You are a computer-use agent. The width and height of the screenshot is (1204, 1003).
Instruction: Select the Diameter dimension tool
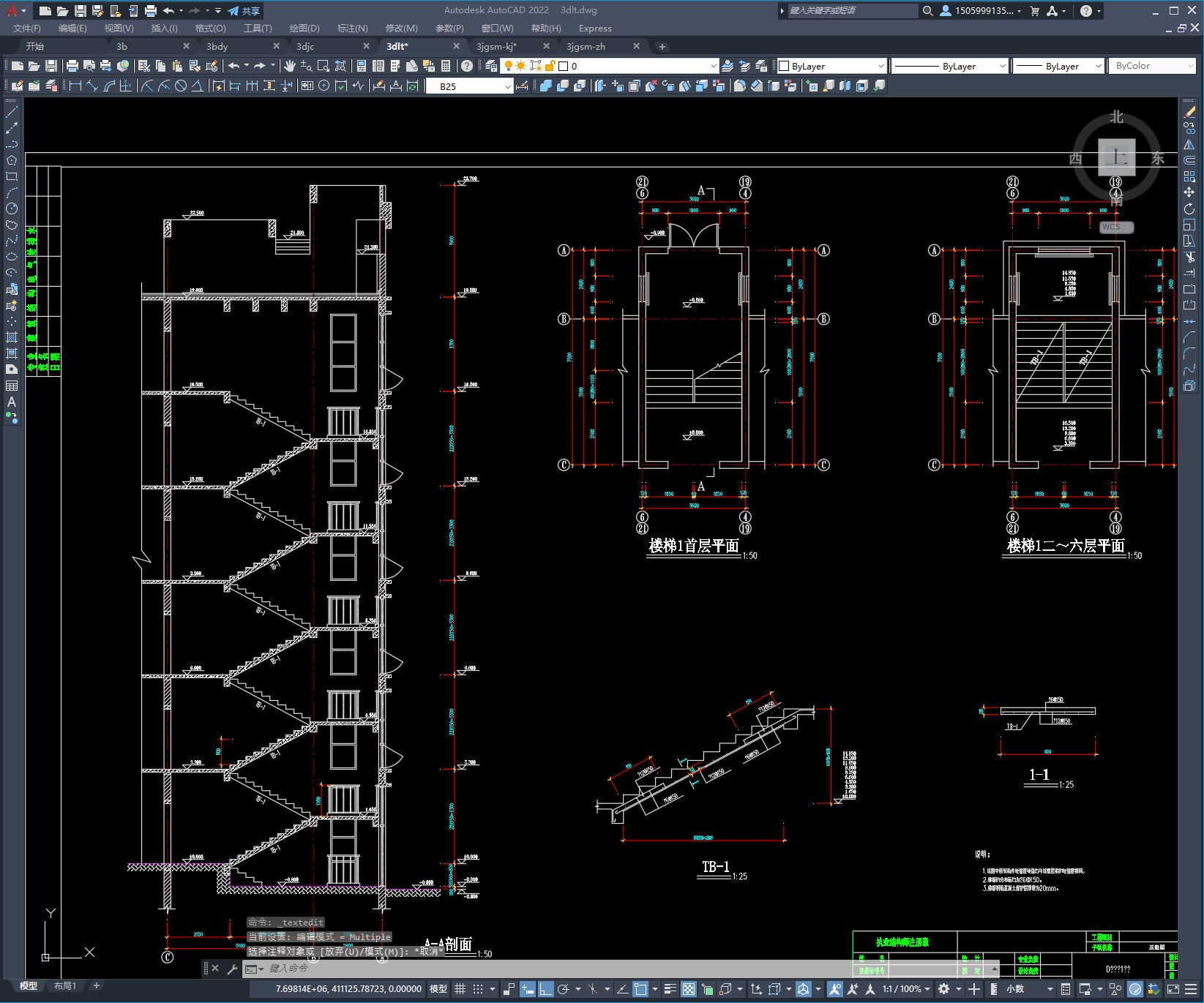click(x=181, y=86)
